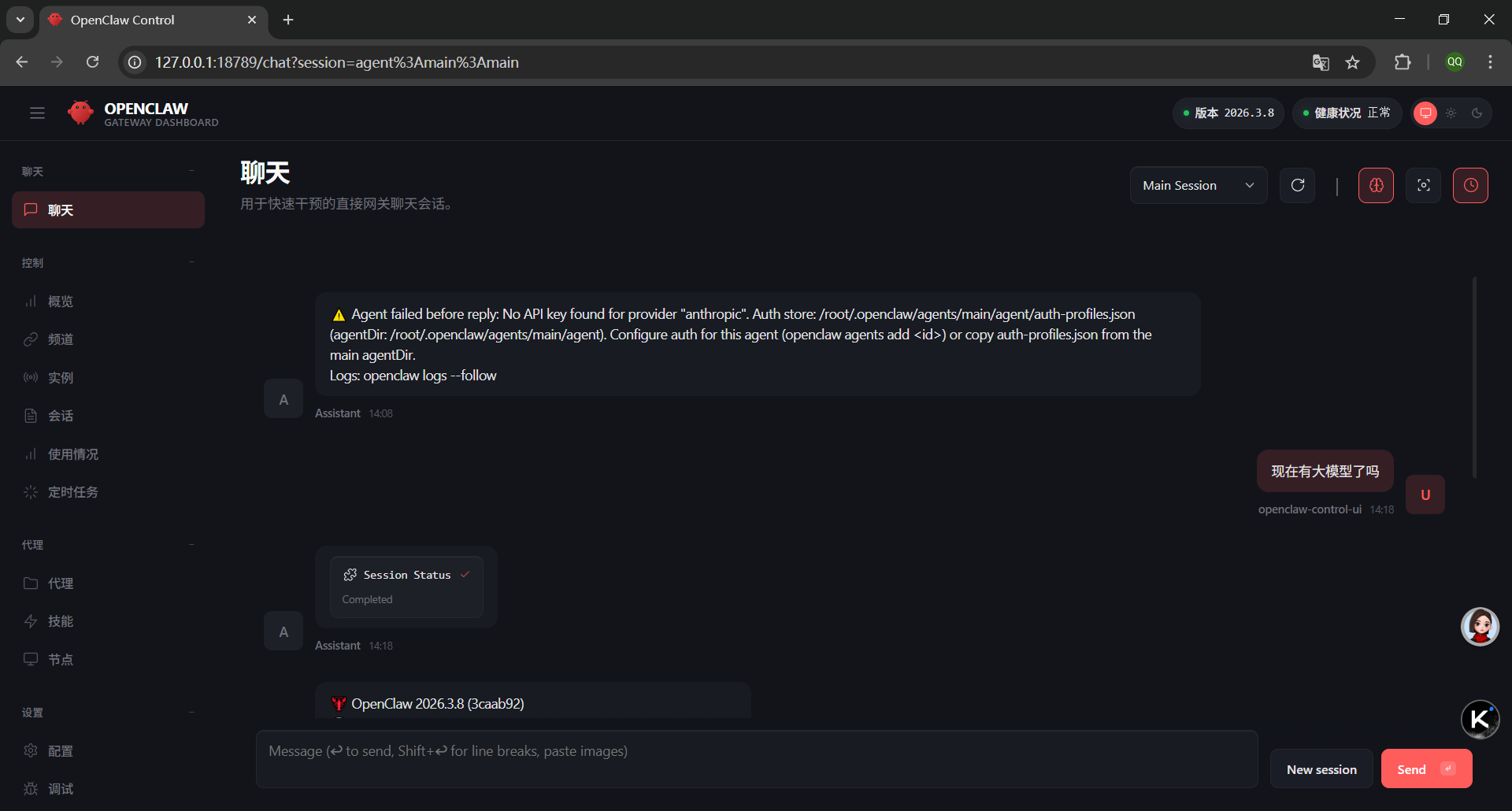The image size is (1512, 811).
Task: Switch to dark theme moon icon
Action: click(1477, 113)
